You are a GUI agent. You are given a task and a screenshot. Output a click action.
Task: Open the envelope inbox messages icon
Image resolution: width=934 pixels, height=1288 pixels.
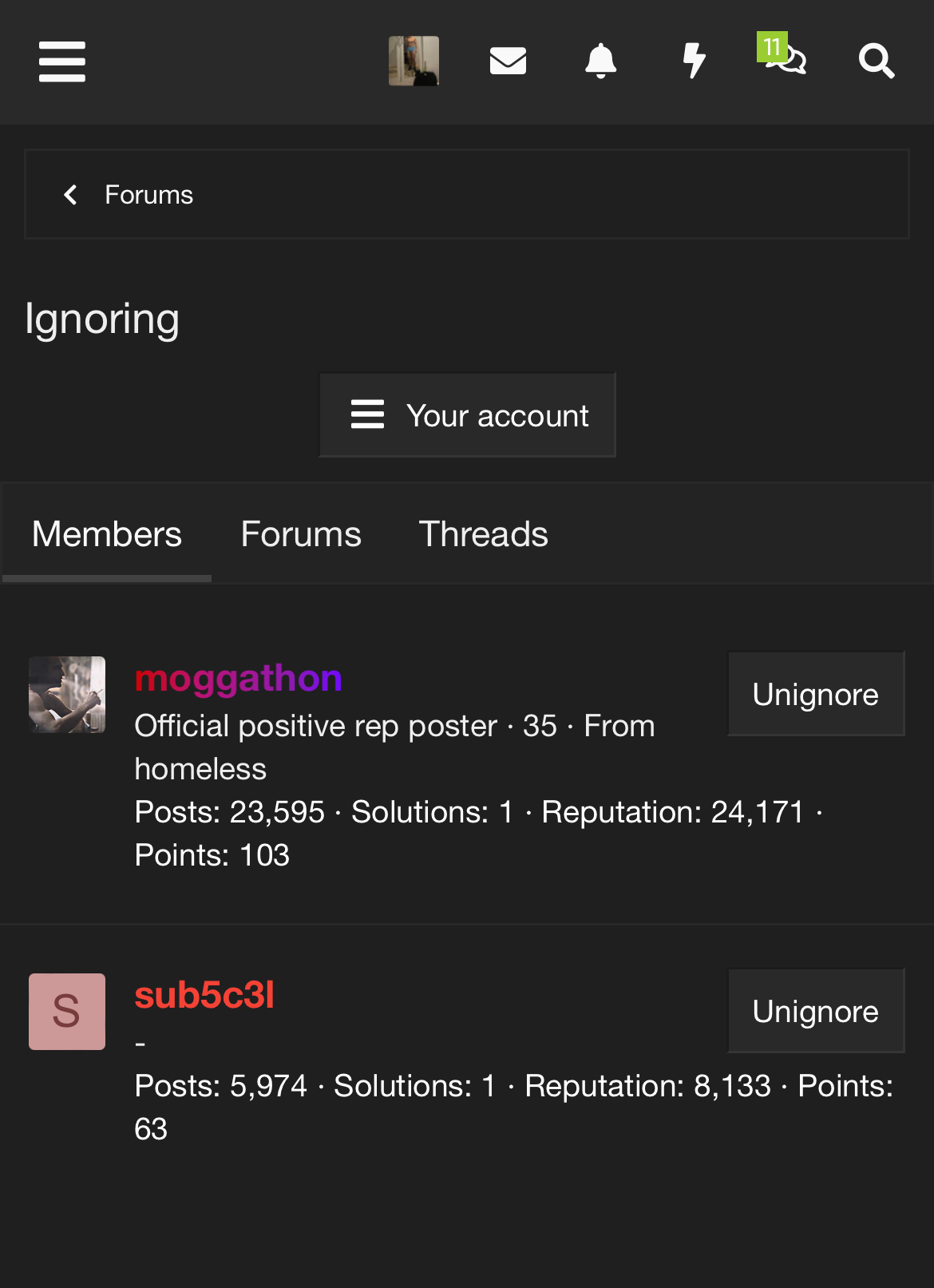point(508,61)
